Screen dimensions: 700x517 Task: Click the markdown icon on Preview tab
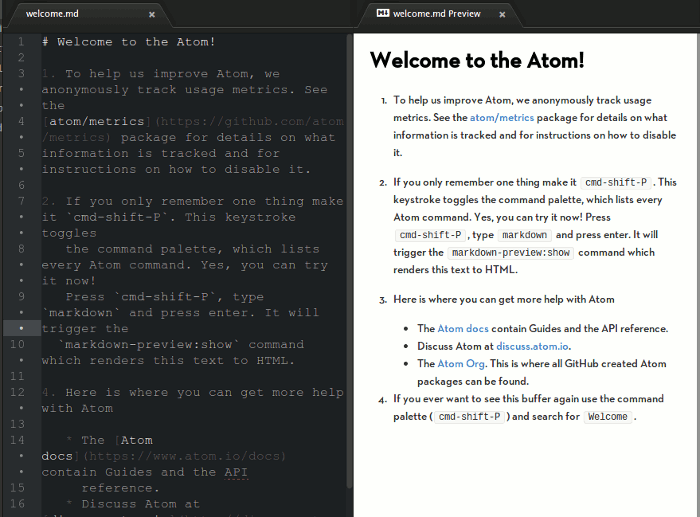pyautogui.click(x=383, y=13)
